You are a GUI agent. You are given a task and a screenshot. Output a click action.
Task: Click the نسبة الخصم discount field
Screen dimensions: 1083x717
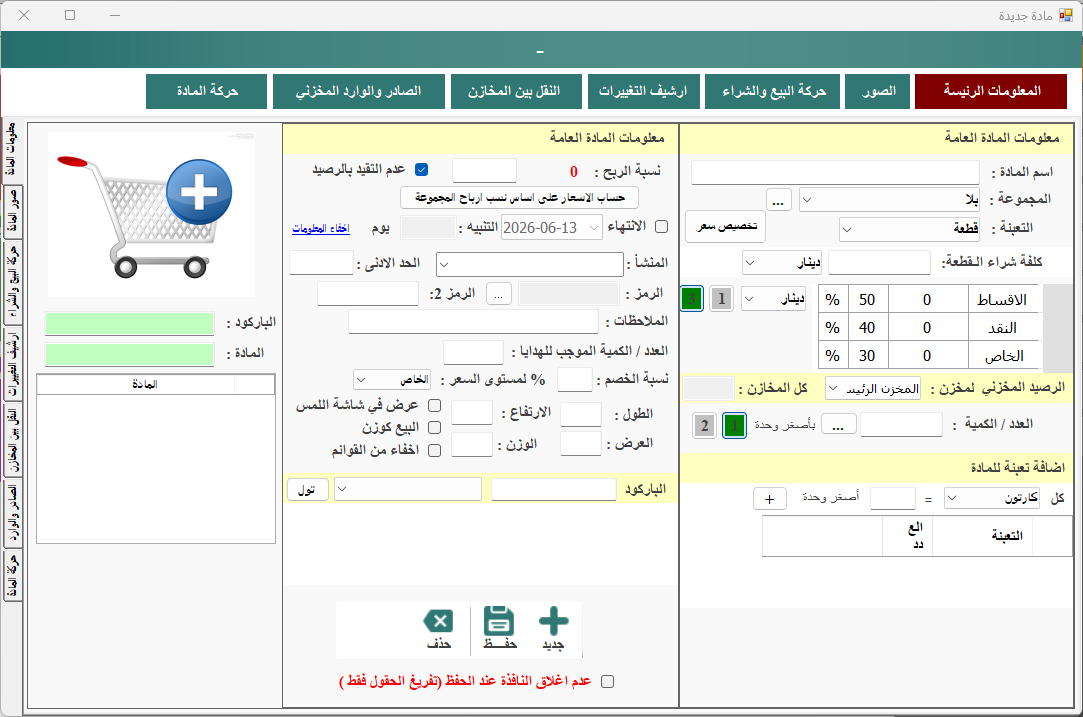(575, 379)
